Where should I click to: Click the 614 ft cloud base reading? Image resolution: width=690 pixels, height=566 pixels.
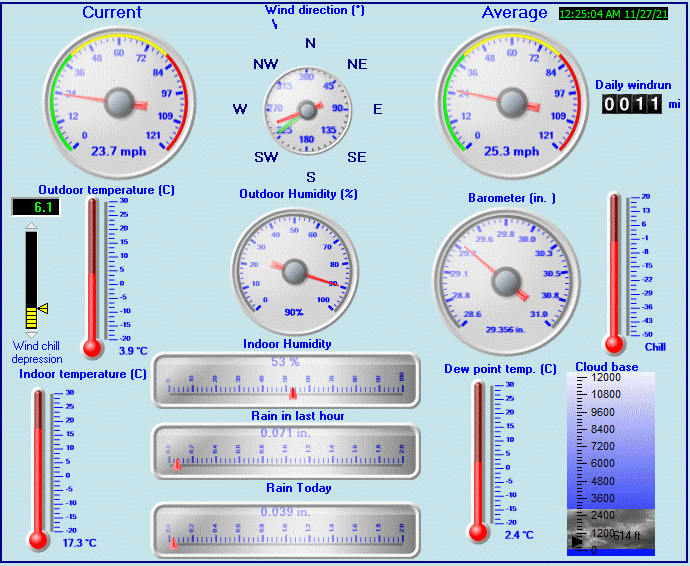pos(627,536)
